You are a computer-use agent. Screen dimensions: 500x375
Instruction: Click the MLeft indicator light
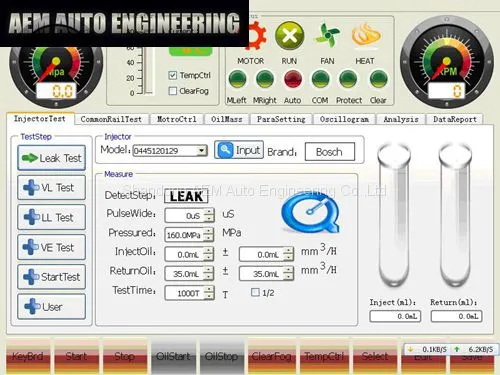(x=237, y=79)
